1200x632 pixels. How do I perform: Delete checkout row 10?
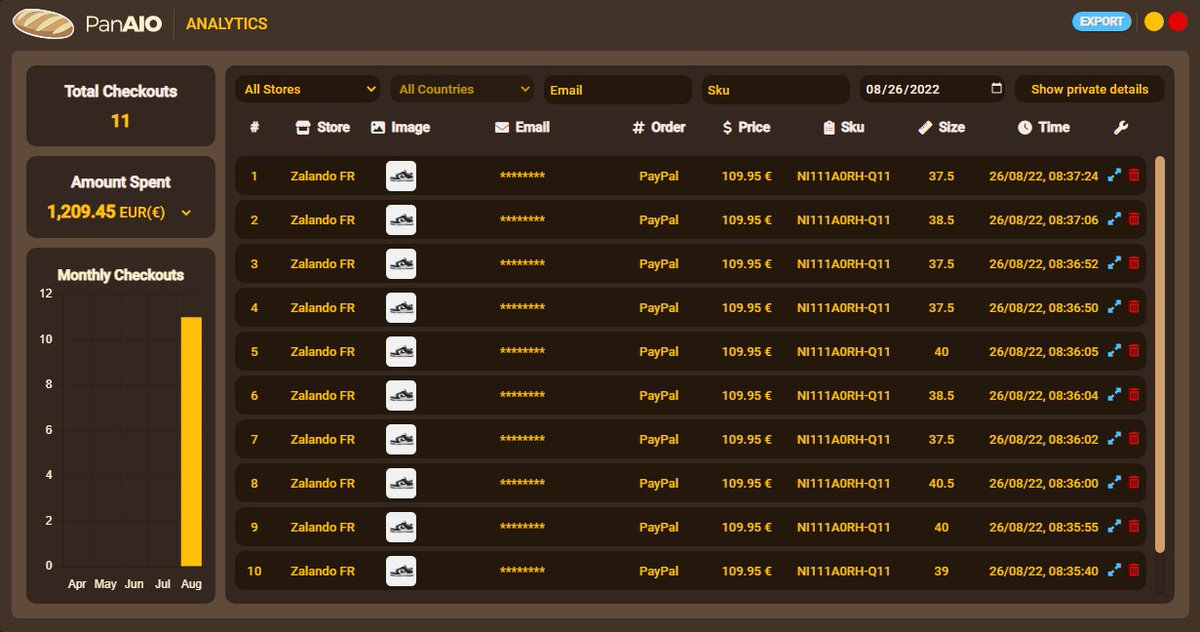(x=1134, y=571)
